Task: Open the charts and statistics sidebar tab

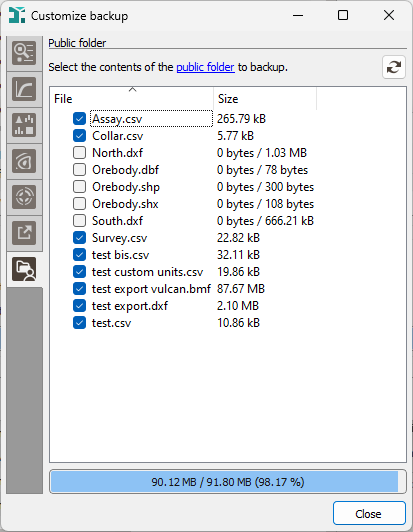Action: 24,125
